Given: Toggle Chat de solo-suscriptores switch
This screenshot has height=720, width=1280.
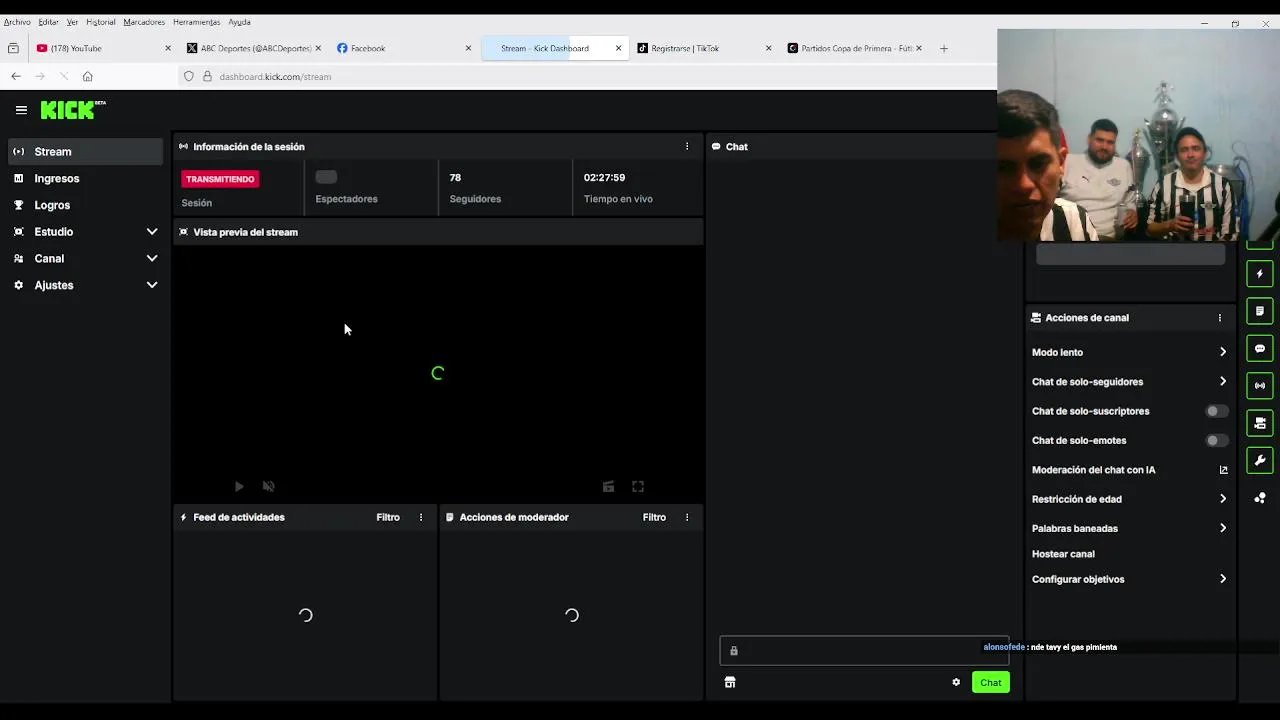Looking at the screenshot, I should 1216,411.
